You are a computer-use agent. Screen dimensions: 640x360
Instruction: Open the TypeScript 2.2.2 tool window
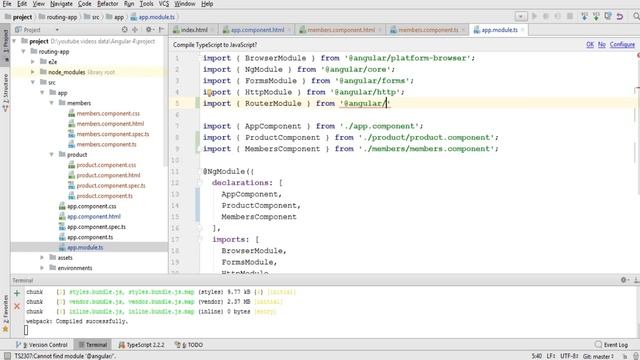tap(141, 345)
